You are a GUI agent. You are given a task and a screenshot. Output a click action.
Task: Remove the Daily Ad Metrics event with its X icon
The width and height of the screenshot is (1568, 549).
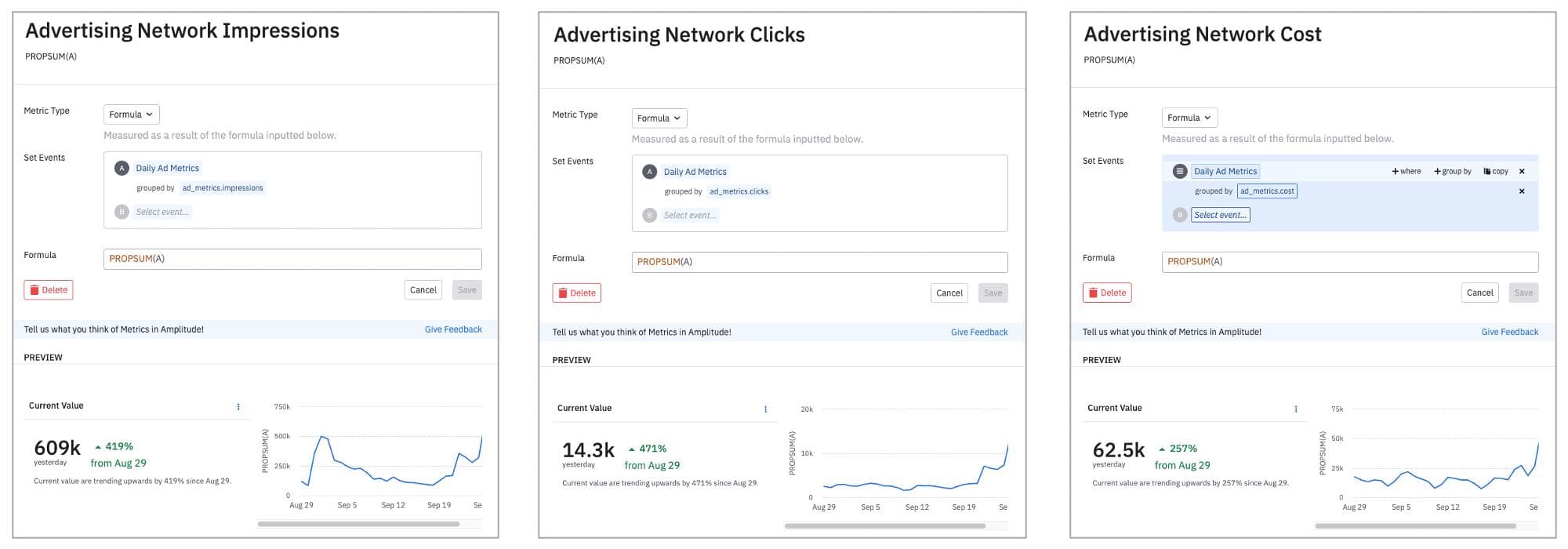pyautogui.click(x=1522, y=171)
